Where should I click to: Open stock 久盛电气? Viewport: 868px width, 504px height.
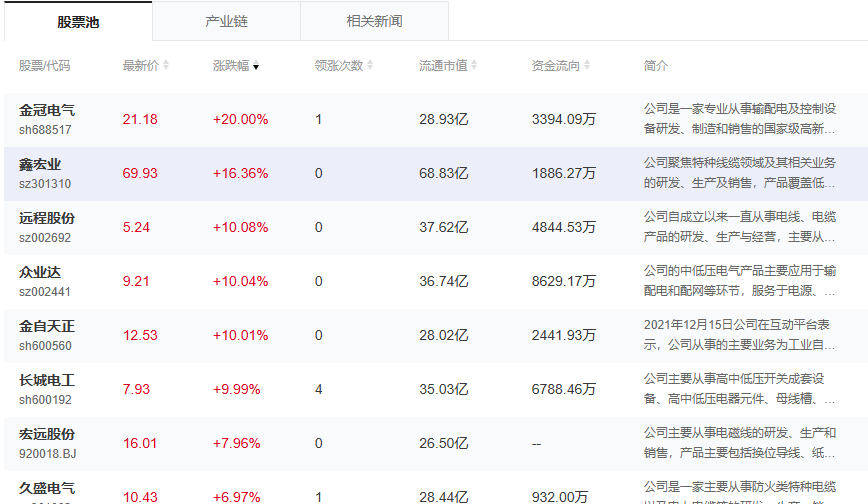[x=47, y=488]
